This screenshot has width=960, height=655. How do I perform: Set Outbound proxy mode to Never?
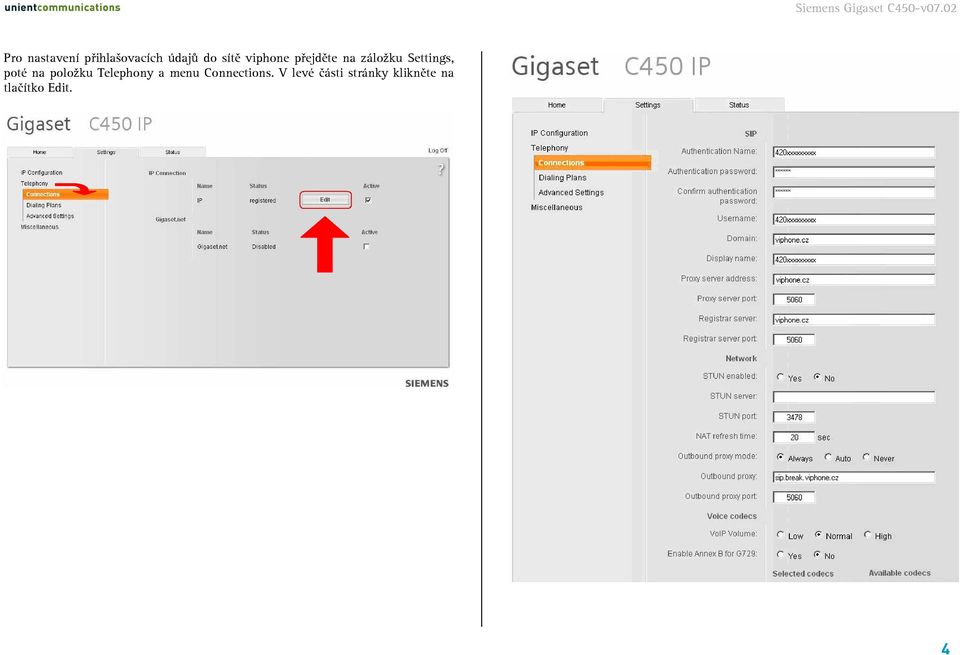point(866,457)
